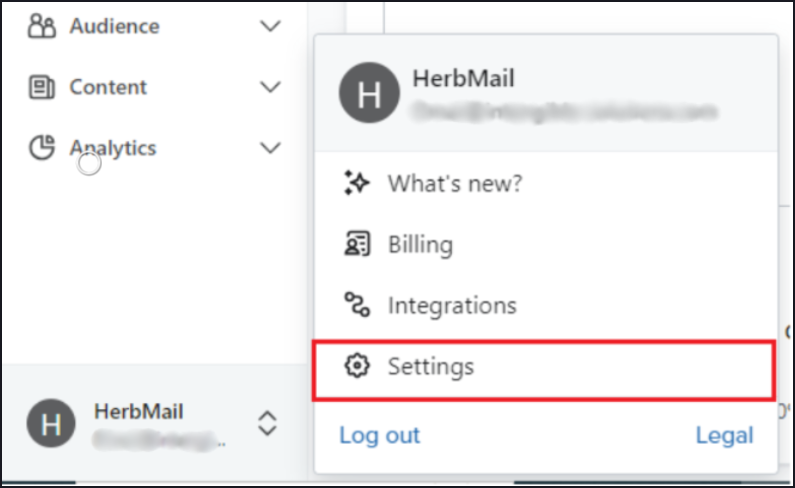This screenshot has width=795, height=488.
Task: Choose Integrations in the account menu
Action: click(452, 305)
